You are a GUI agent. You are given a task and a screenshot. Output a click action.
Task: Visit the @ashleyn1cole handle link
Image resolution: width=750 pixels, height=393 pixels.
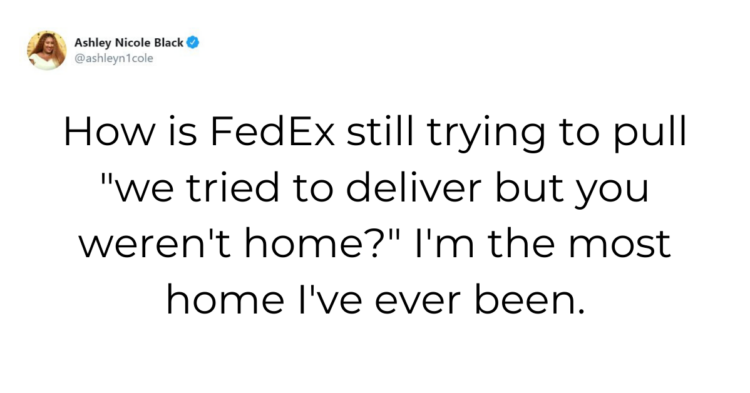(x=114, y=58)
